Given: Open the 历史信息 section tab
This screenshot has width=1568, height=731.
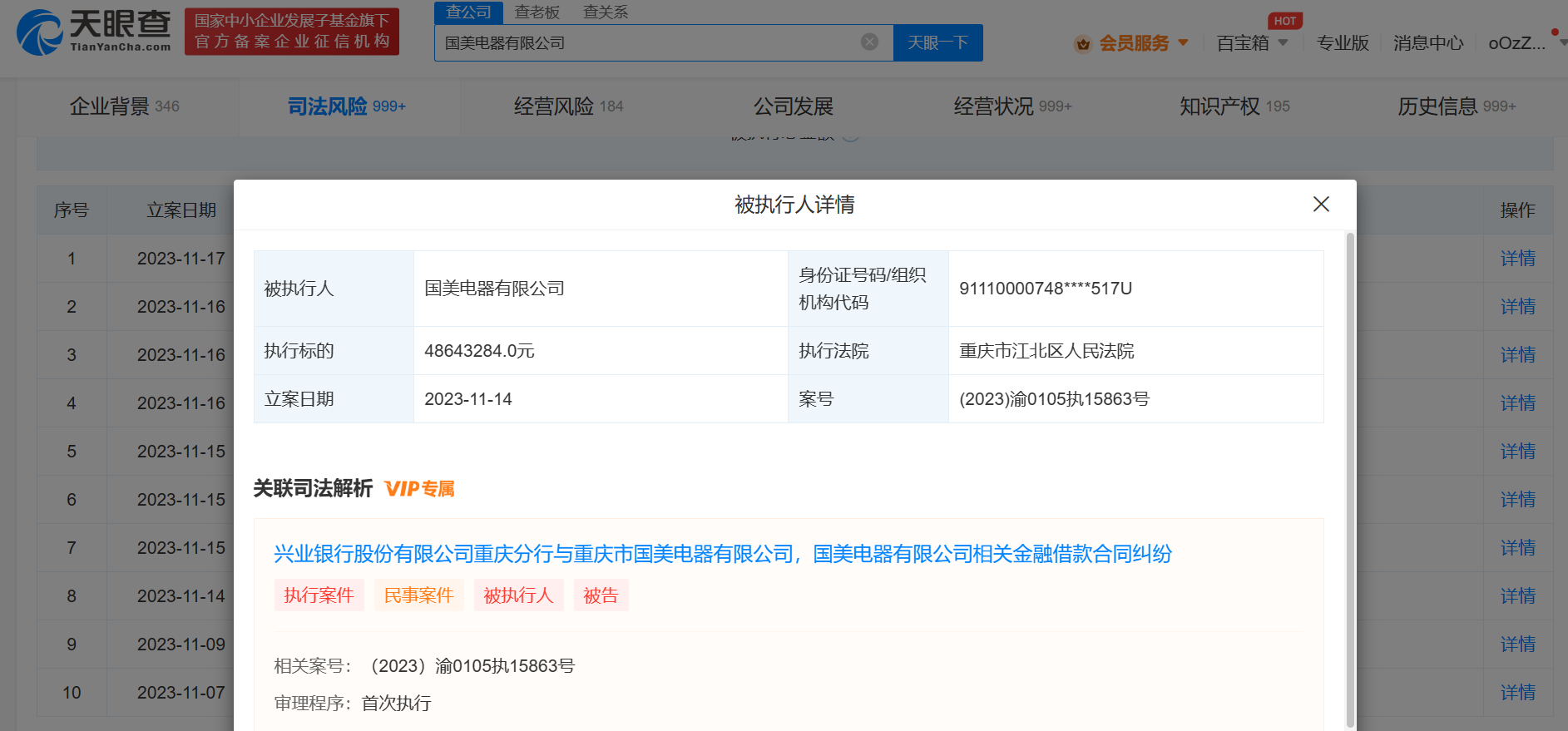Looking at the screenshot, I should click(x=1457, y=106).
